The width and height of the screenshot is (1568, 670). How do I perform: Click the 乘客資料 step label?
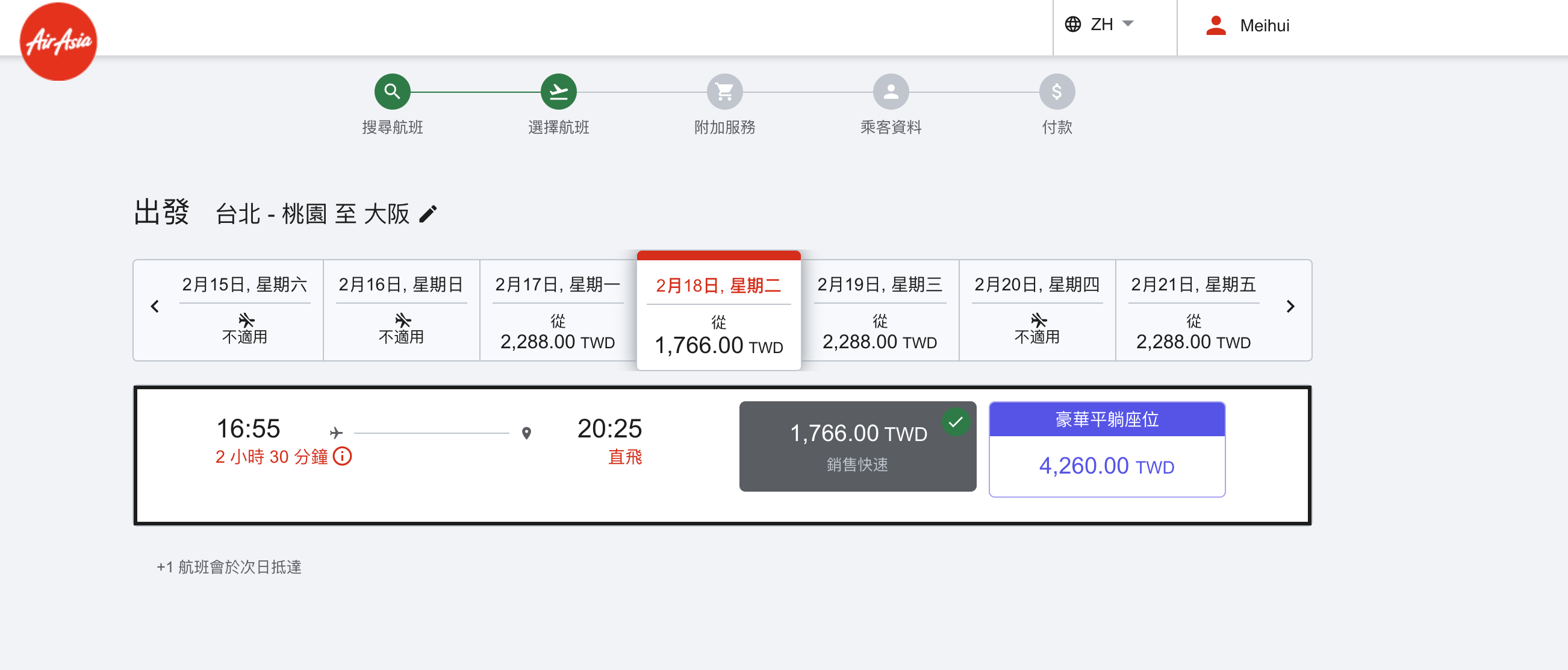point(891,127)
